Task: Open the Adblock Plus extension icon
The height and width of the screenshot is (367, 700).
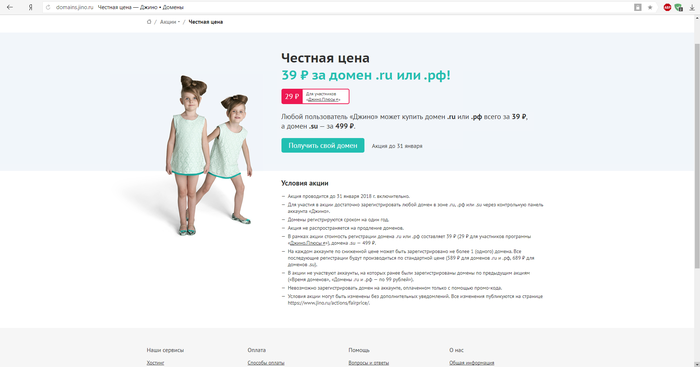Action: [667, 7]
